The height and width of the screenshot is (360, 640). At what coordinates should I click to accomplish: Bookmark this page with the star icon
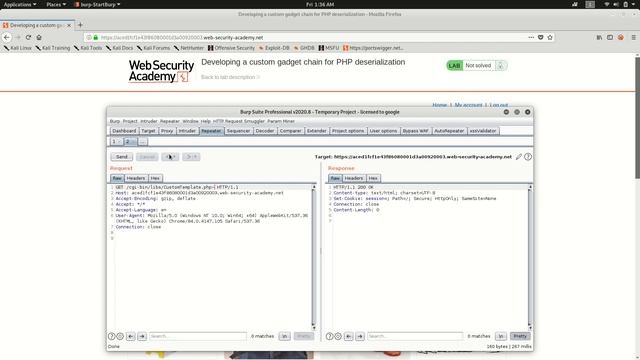click(550, 37)
